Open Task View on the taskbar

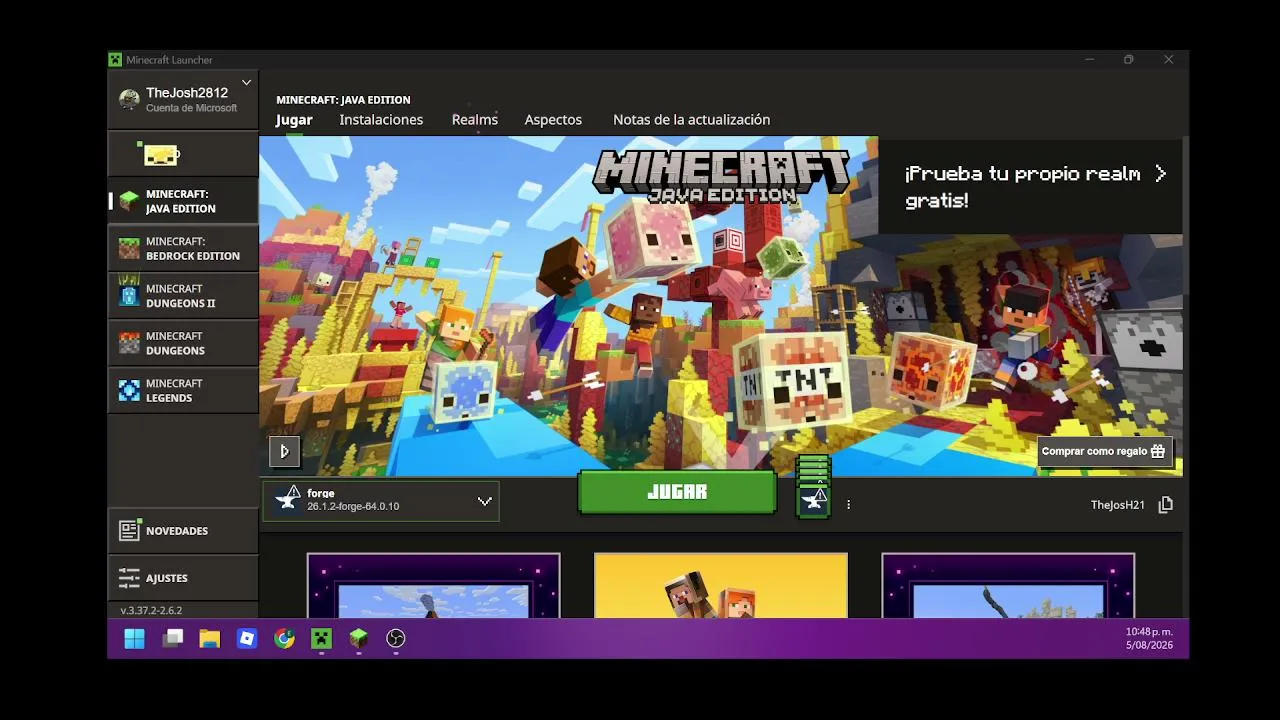pos(172,638)
